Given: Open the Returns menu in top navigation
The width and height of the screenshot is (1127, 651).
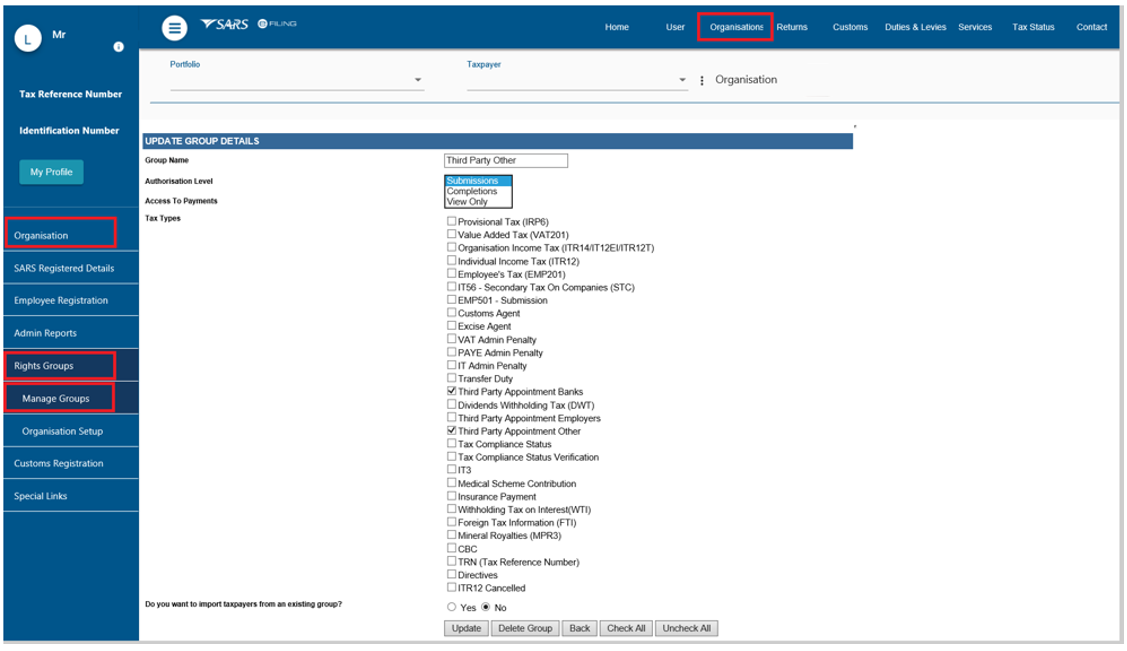Looking at the screenshot, I should 792,27.
